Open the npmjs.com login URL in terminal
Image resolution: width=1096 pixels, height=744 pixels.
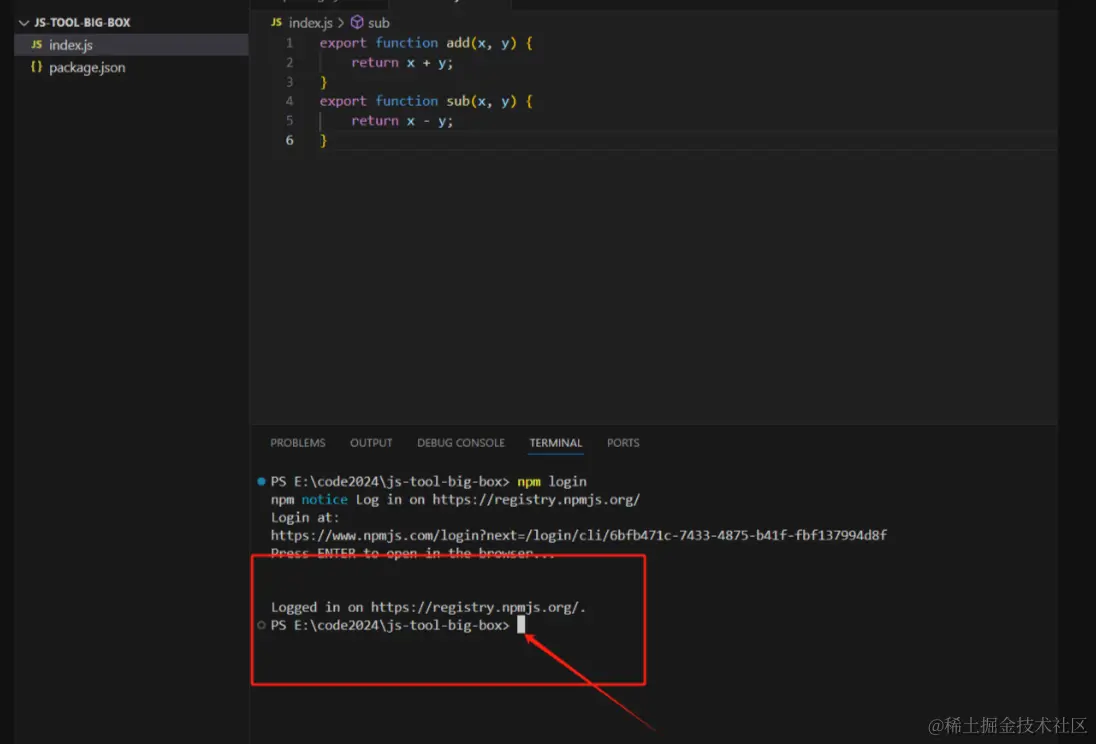pyautogui.click(x=579, y=535)
